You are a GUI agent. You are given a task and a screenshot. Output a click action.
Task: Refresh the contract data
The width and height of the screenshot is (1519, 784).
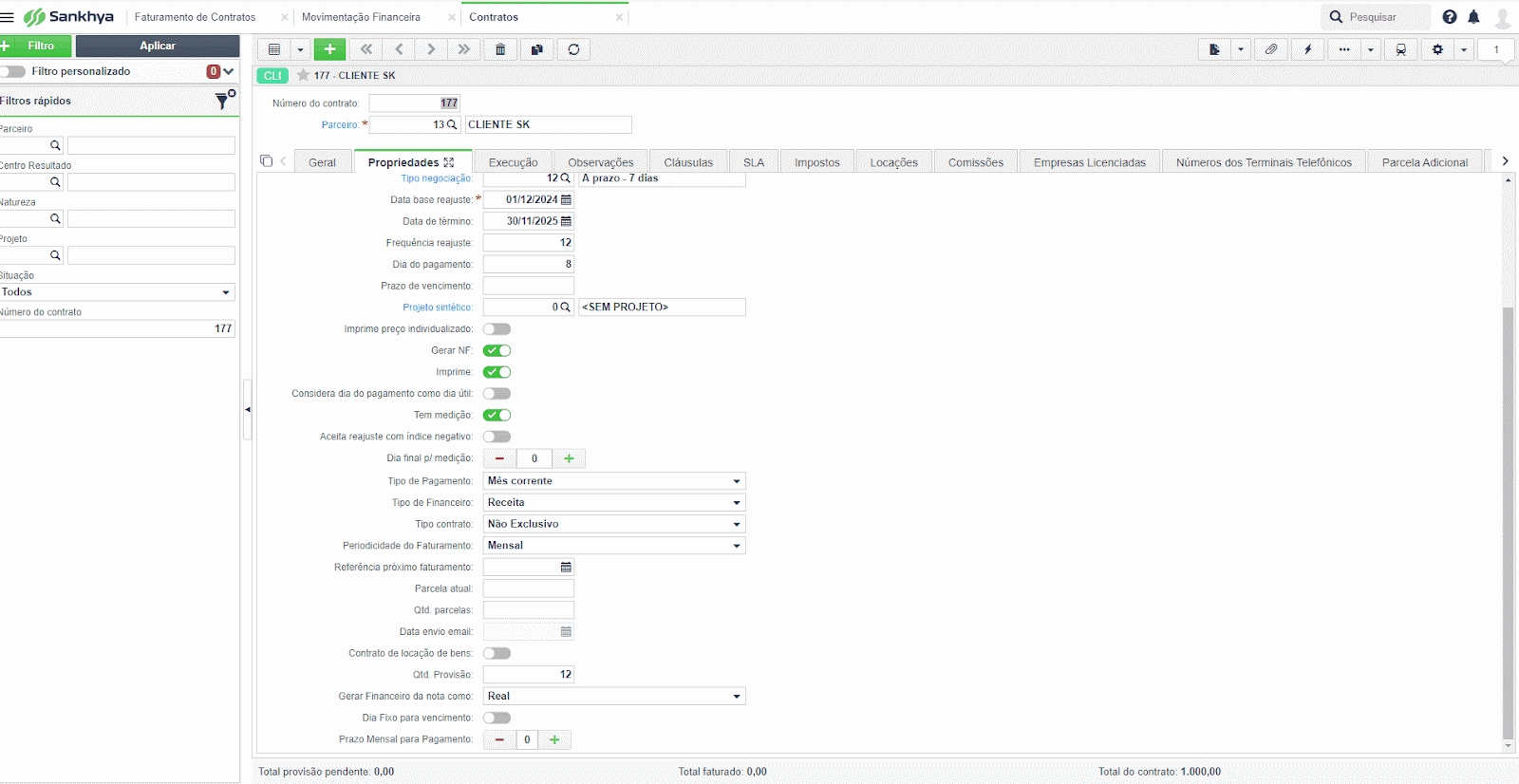pos(573,49)
